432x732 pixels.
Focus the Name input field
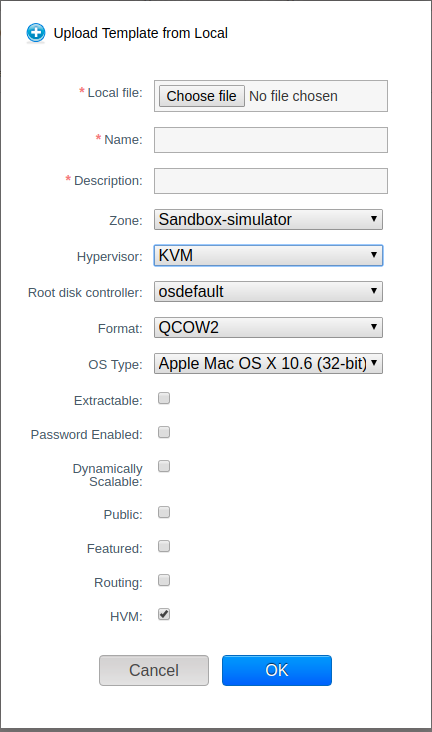pos(271,140)
